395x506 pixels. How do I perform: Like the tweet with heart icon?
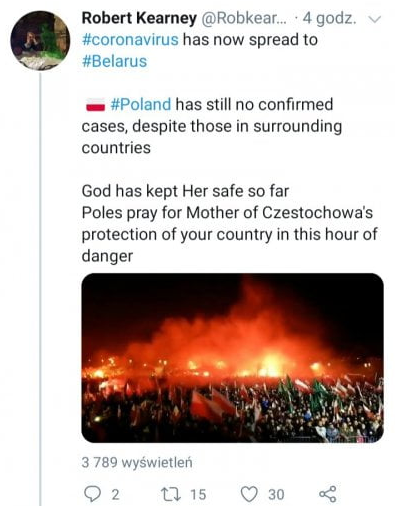tap(249, 494)
